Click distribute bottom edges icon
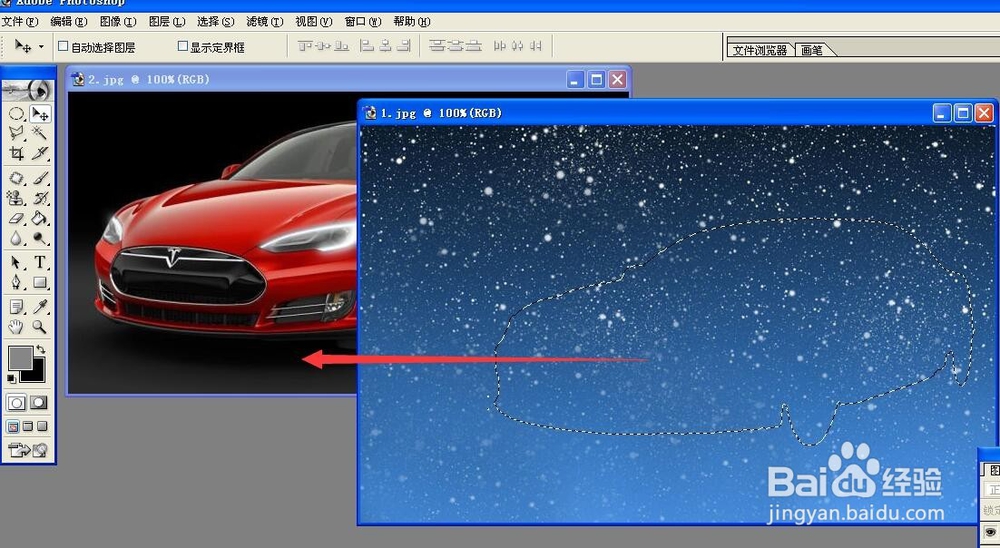 tap(473, 46)
